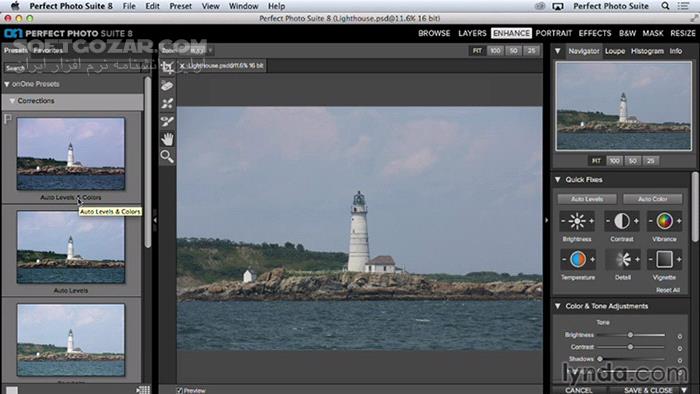Warm the image with Temperature plus
This screenshot has height=394, width=700.
click(592, 259)
